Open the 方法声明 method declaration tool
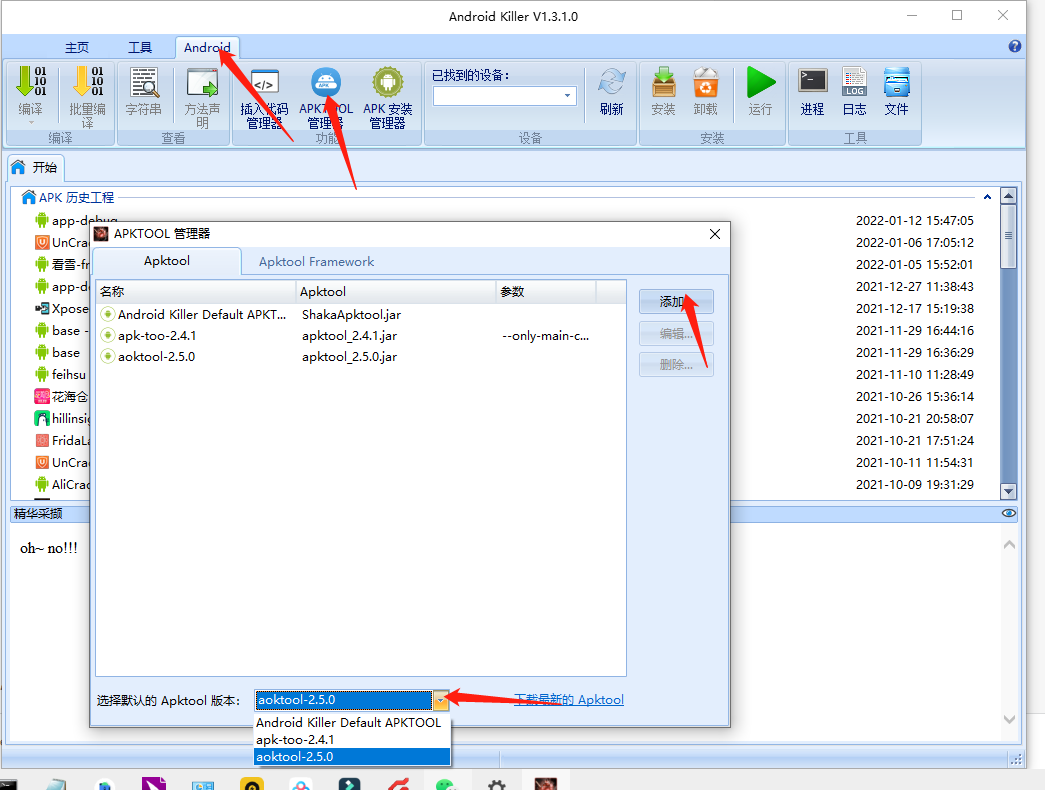1045x790 pixels. [202, 83]
